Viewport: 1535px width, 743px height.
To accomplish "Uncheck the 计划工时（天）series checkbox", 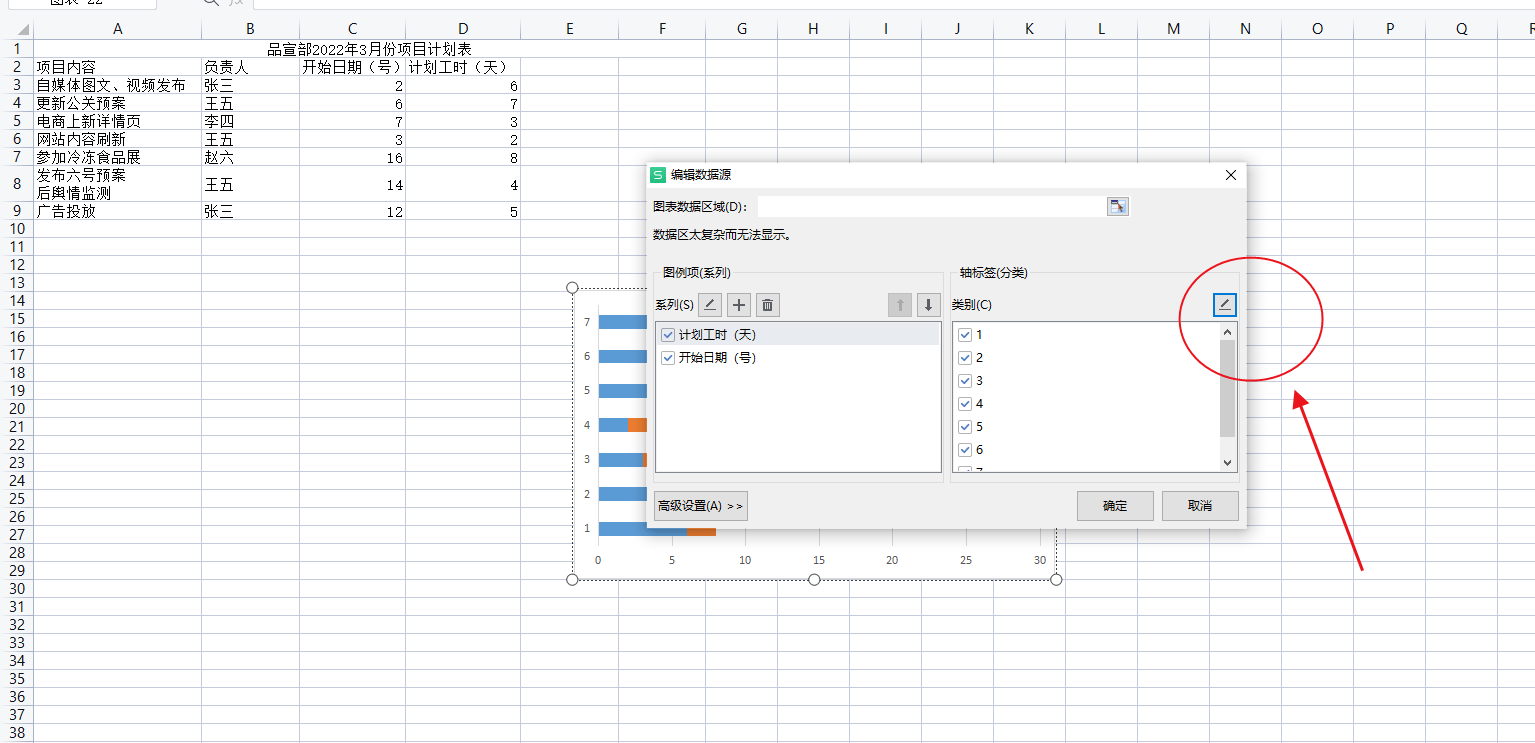I will (x=667, y=334).
